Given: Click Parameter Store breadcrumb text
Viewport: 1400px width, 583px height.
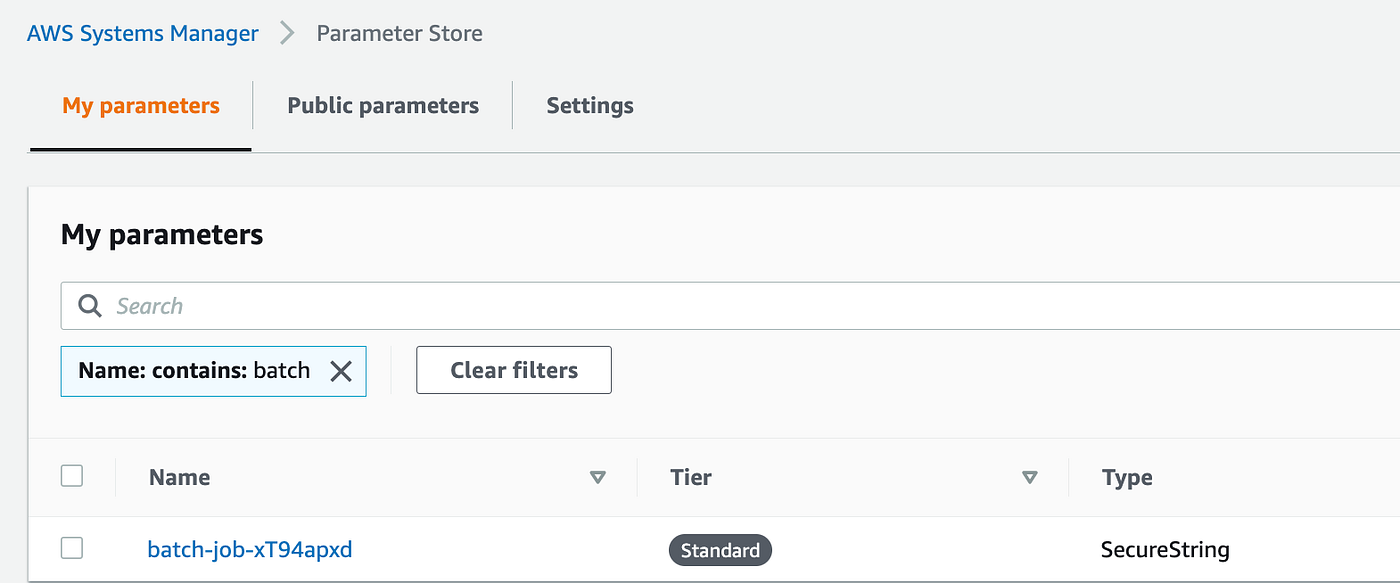Looking at the screenshot, I should point(399,33).
